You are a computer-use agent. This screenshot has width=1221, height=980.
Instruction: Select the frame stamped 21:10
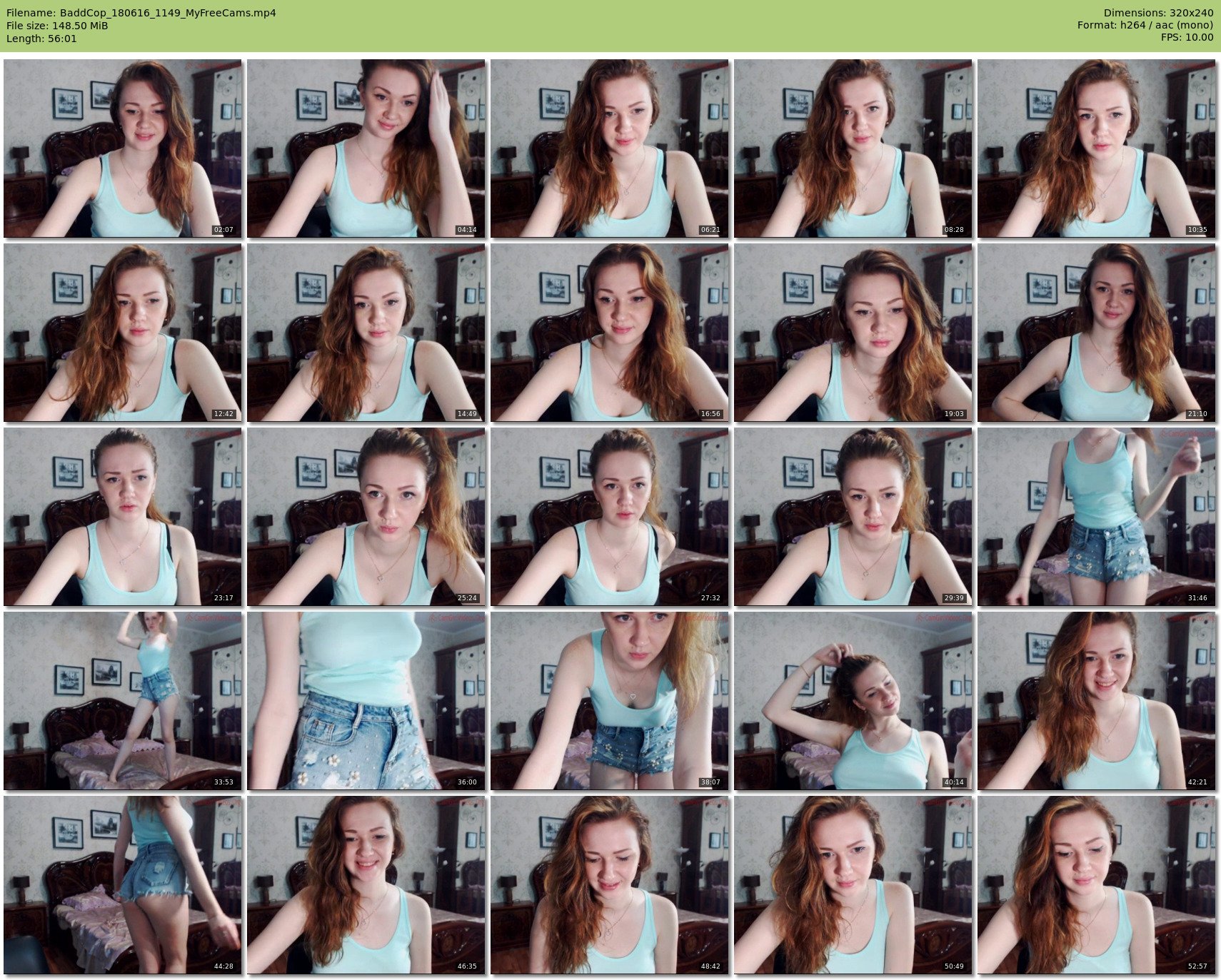(x=1096, y=333)
